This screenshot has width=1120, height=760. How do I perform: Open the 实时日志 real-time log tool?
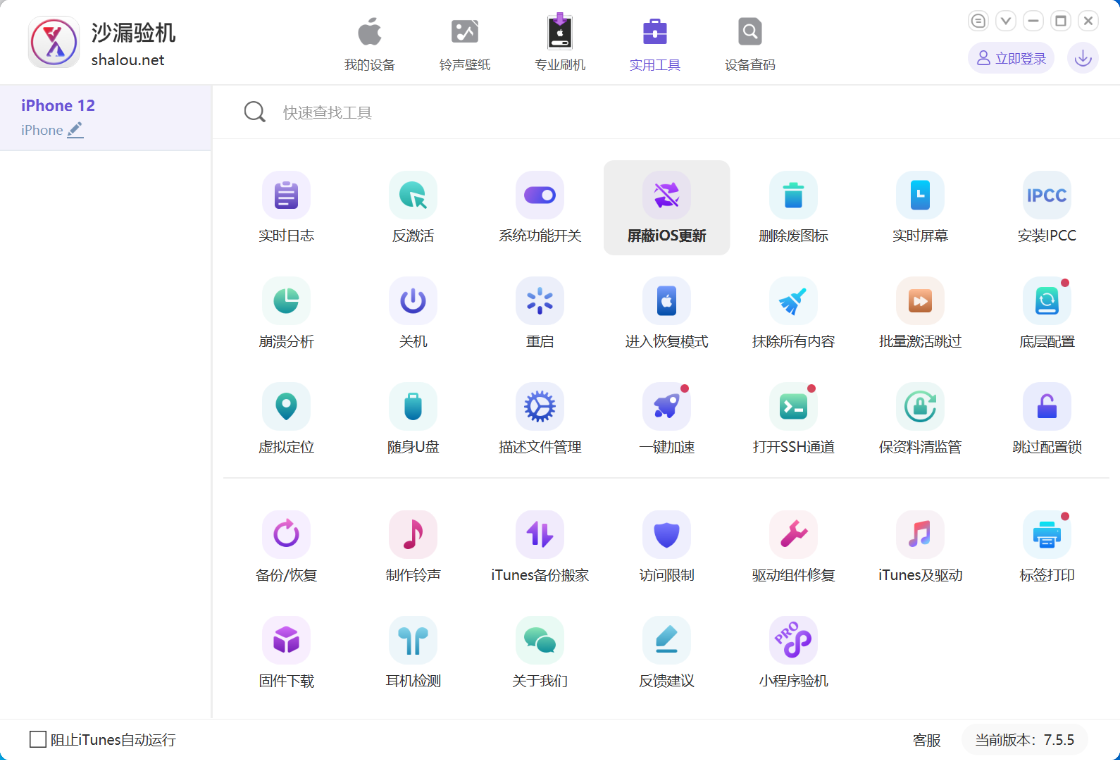pyautogui.click(x=286, y=196)
